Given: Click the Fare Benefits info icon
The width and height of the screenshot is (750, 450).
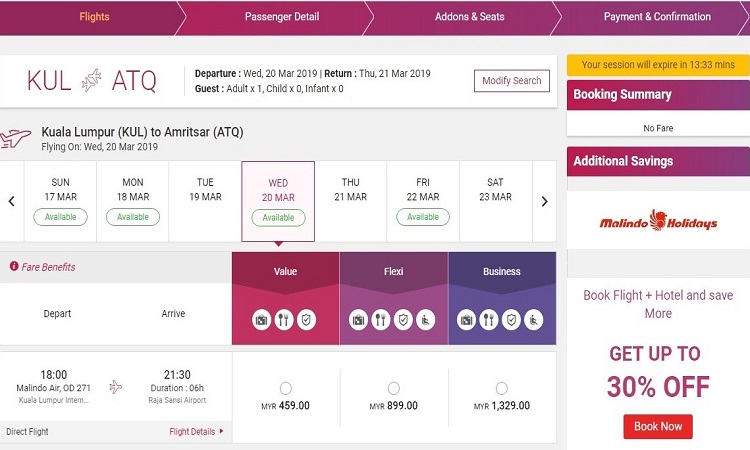Looking at the screenshot, I should 14,267.
